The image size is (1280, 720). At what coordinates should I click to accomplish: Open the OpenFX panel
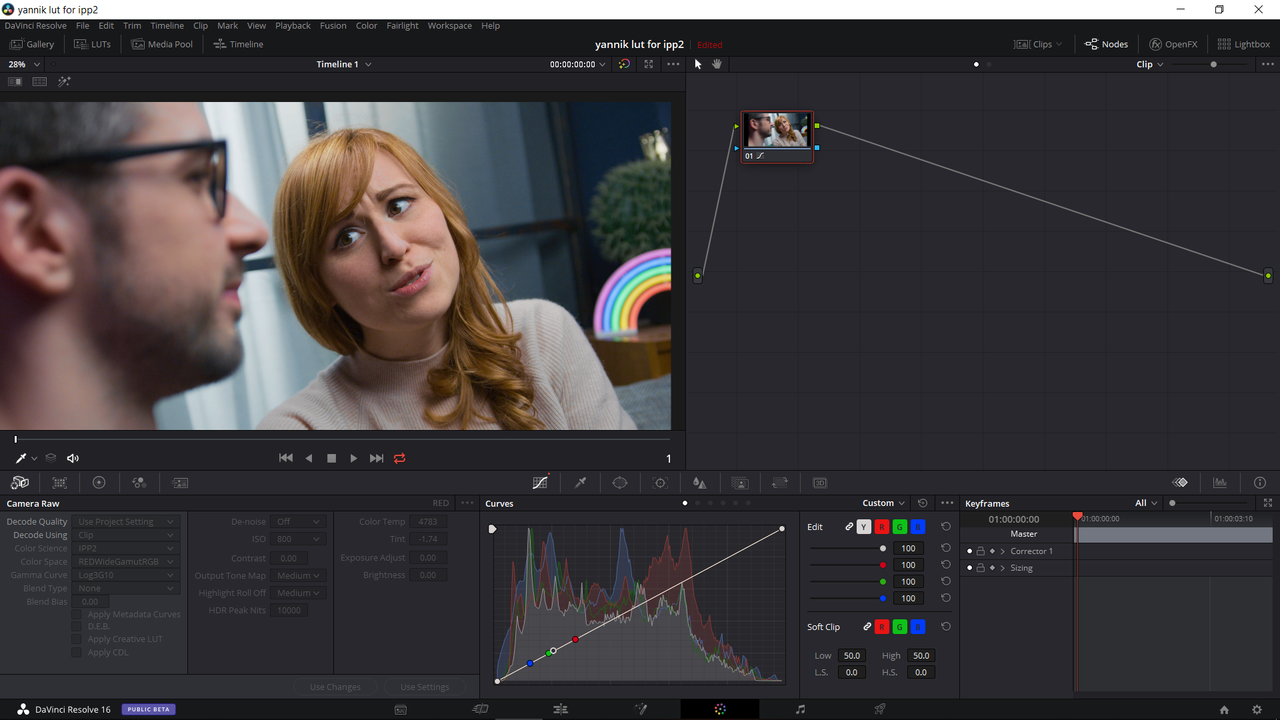click(x=1173, y=44)
